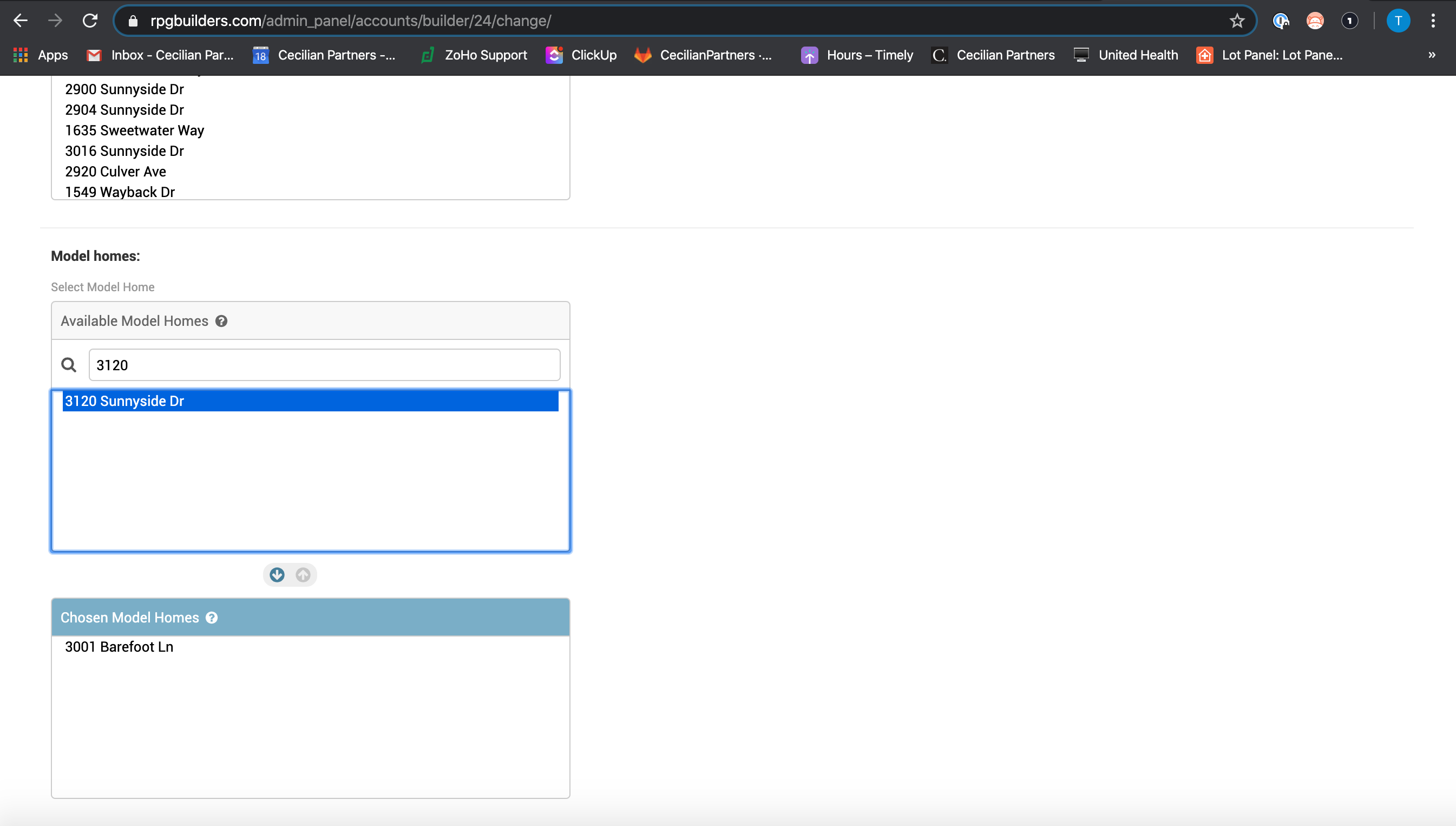1456x826 pixels.
Task: Select 2920 Culver Ave in upper list
Action: coord(116,172)
